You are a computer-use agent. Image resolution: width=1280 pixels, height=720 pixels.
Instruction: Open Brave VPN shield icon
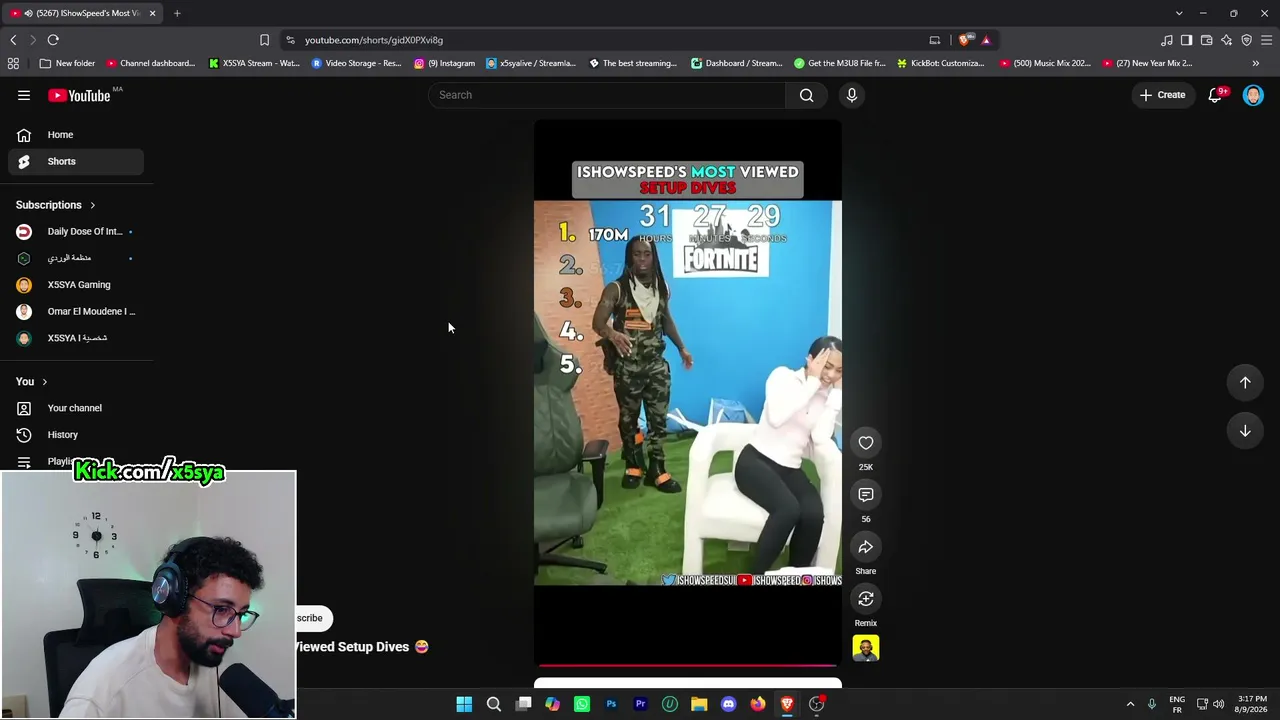click(1247, 40)
